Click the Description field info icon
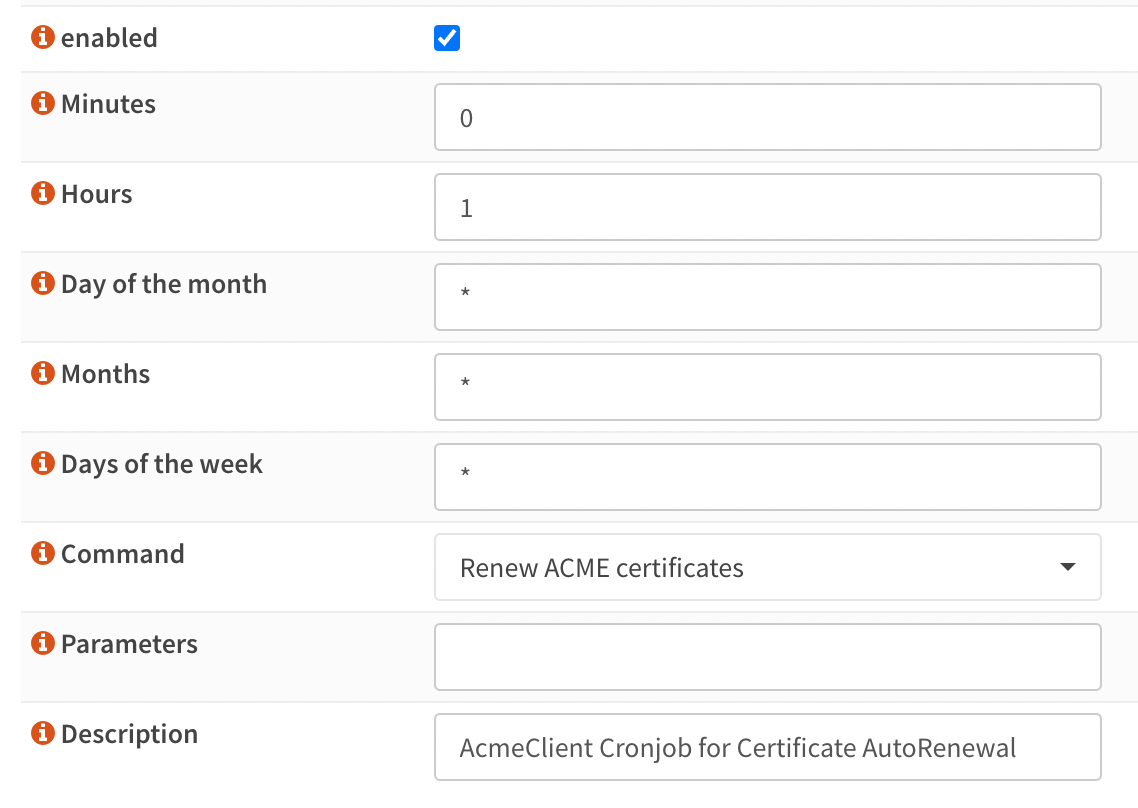This screenshot has width=1138, height=808. pyautogui.click(x=41, y=733)
